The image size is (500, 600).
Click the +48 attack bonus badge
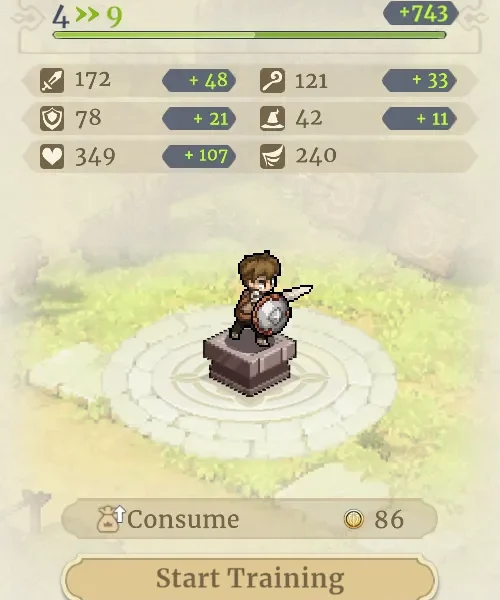199,80
